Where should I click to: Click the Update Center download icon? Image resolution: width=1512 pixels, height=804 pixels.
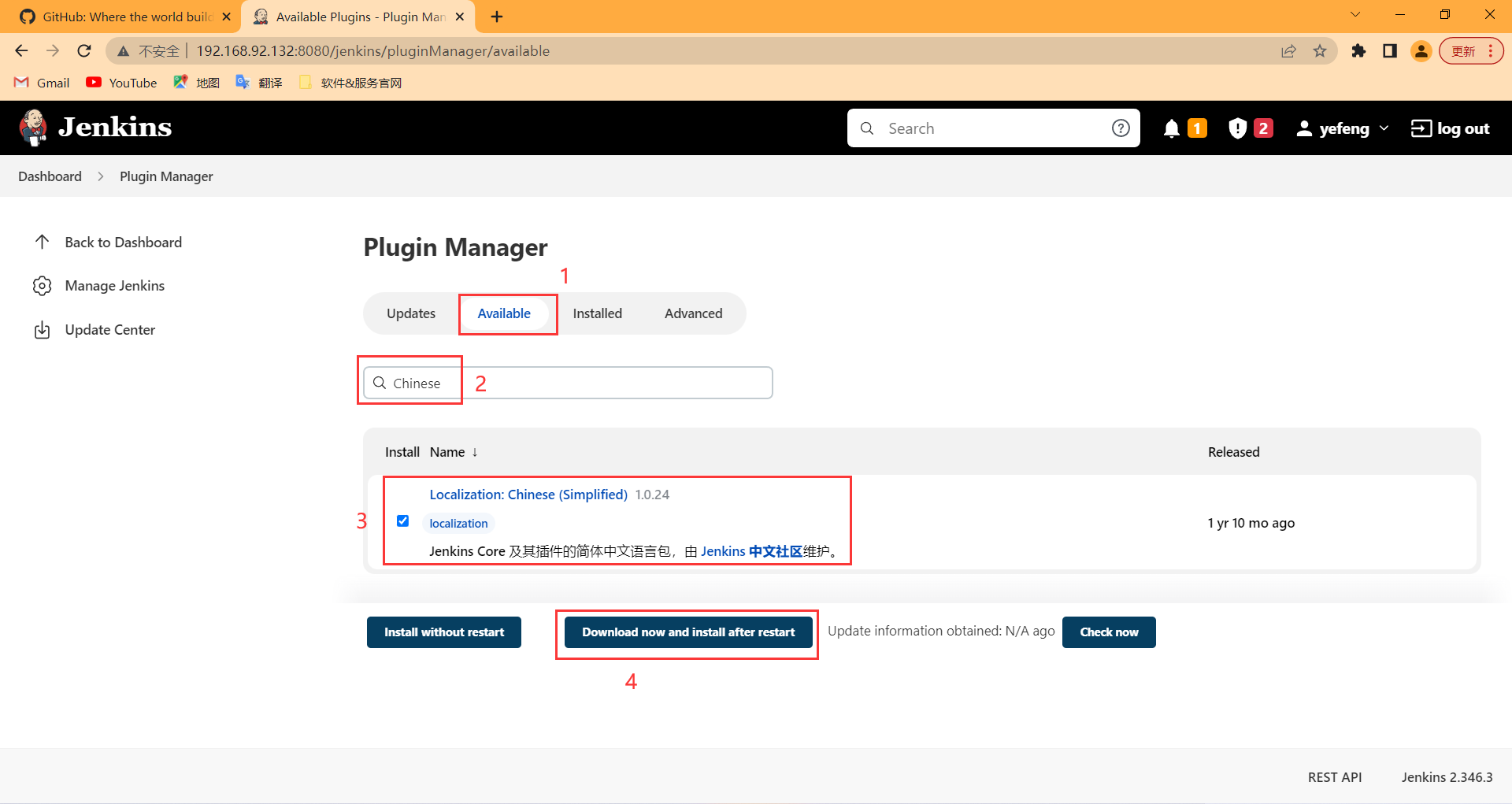point(43,330)
